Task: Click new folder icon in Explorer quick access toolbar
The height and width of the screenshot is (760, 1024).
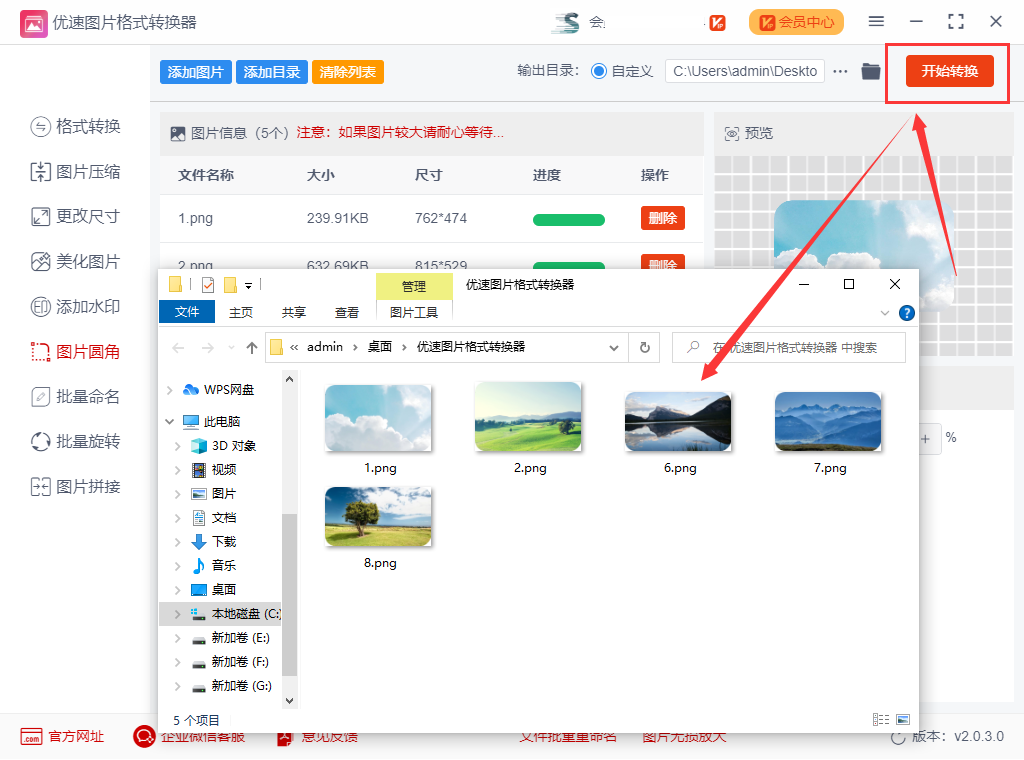Action: tap(230, 285)
